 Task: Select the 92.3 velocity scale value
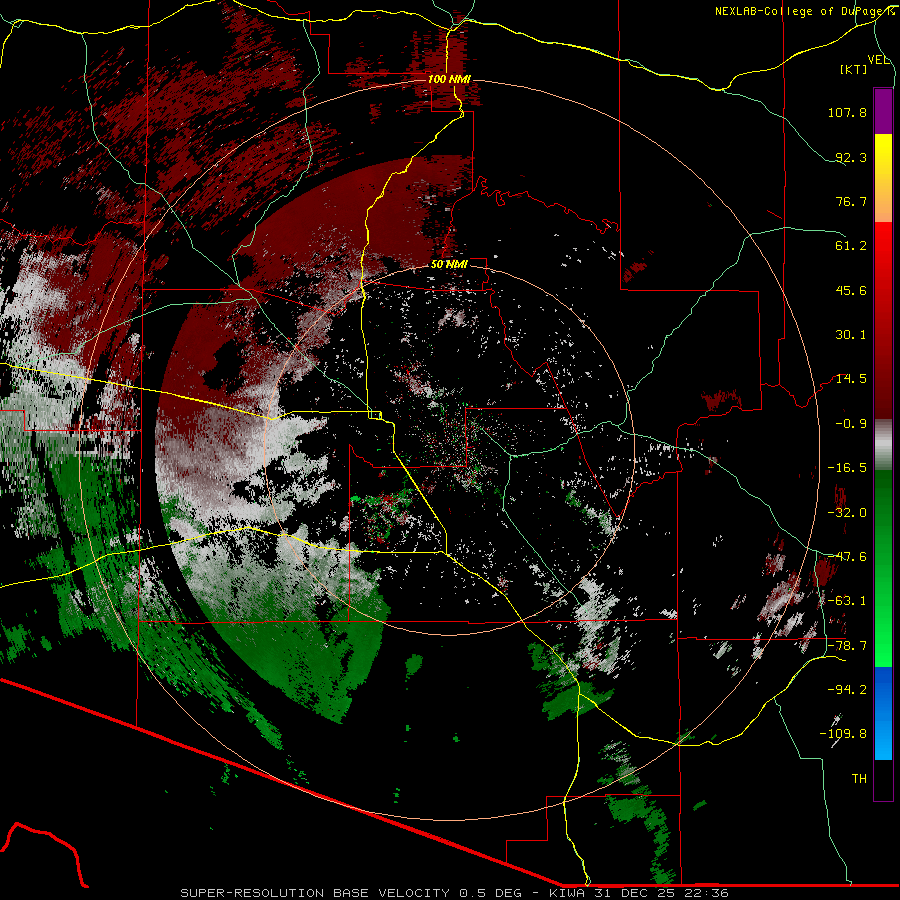[851, 157]
